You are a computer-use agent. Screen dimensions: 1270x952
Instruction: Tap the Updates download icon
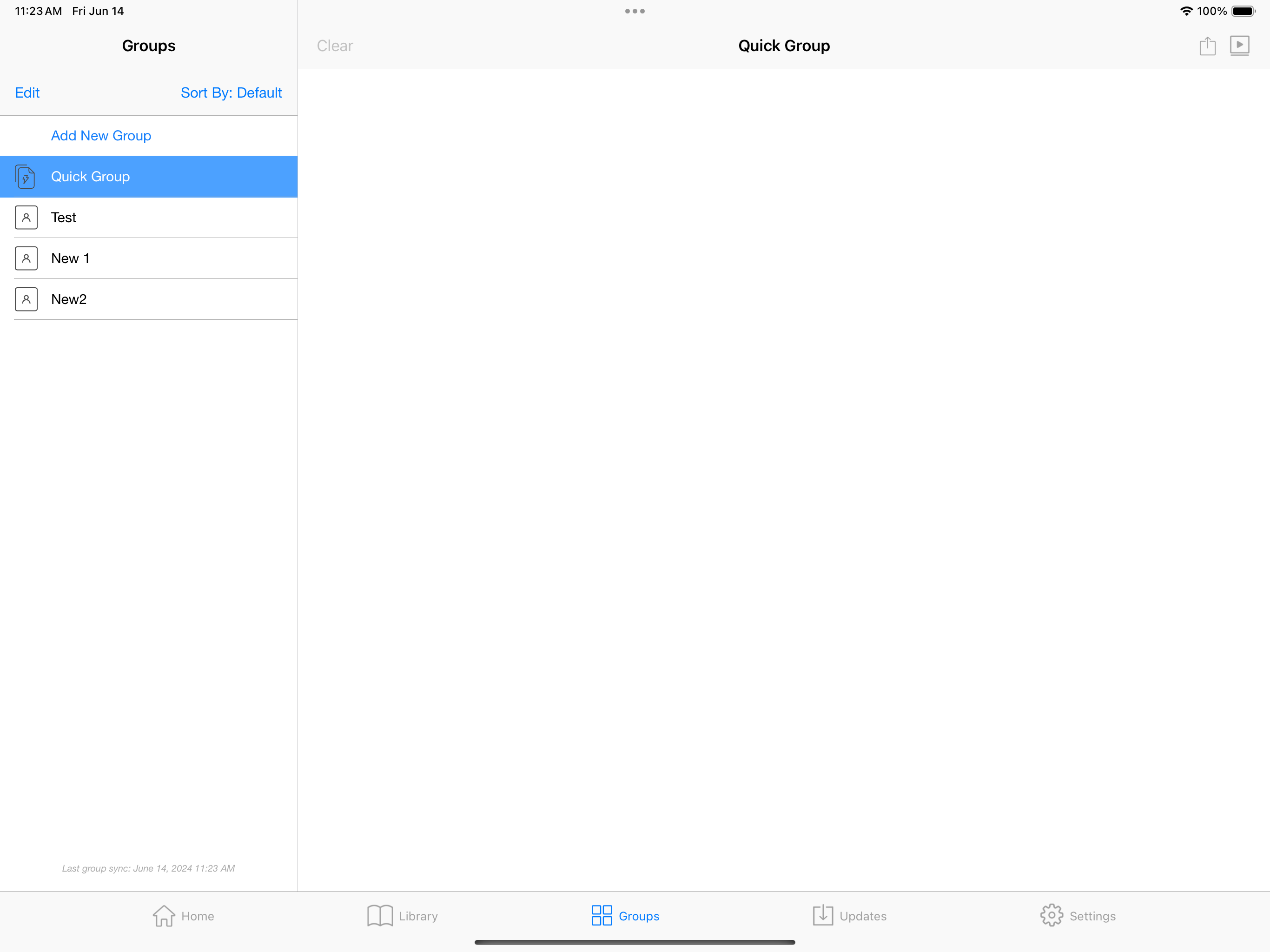[x=823, y=915]
